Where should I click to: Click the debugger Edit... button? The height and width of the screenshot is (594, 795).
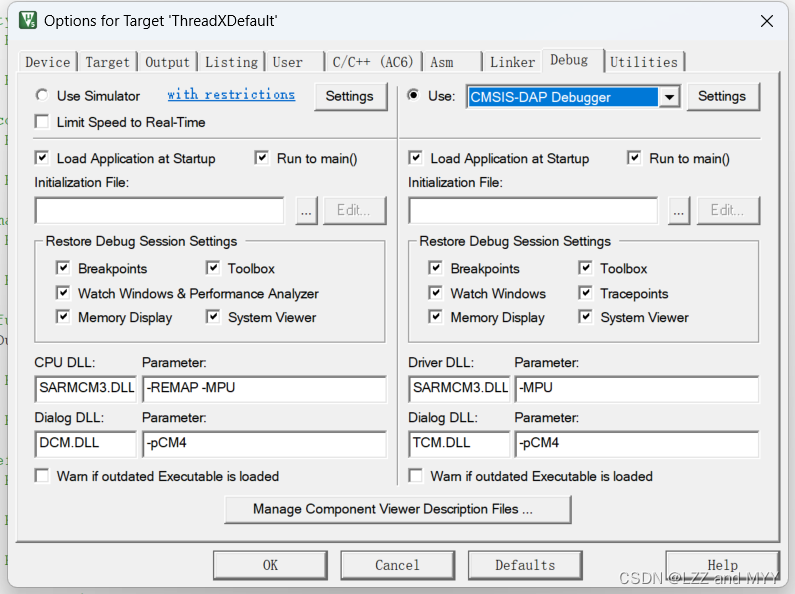click(728, 210)
